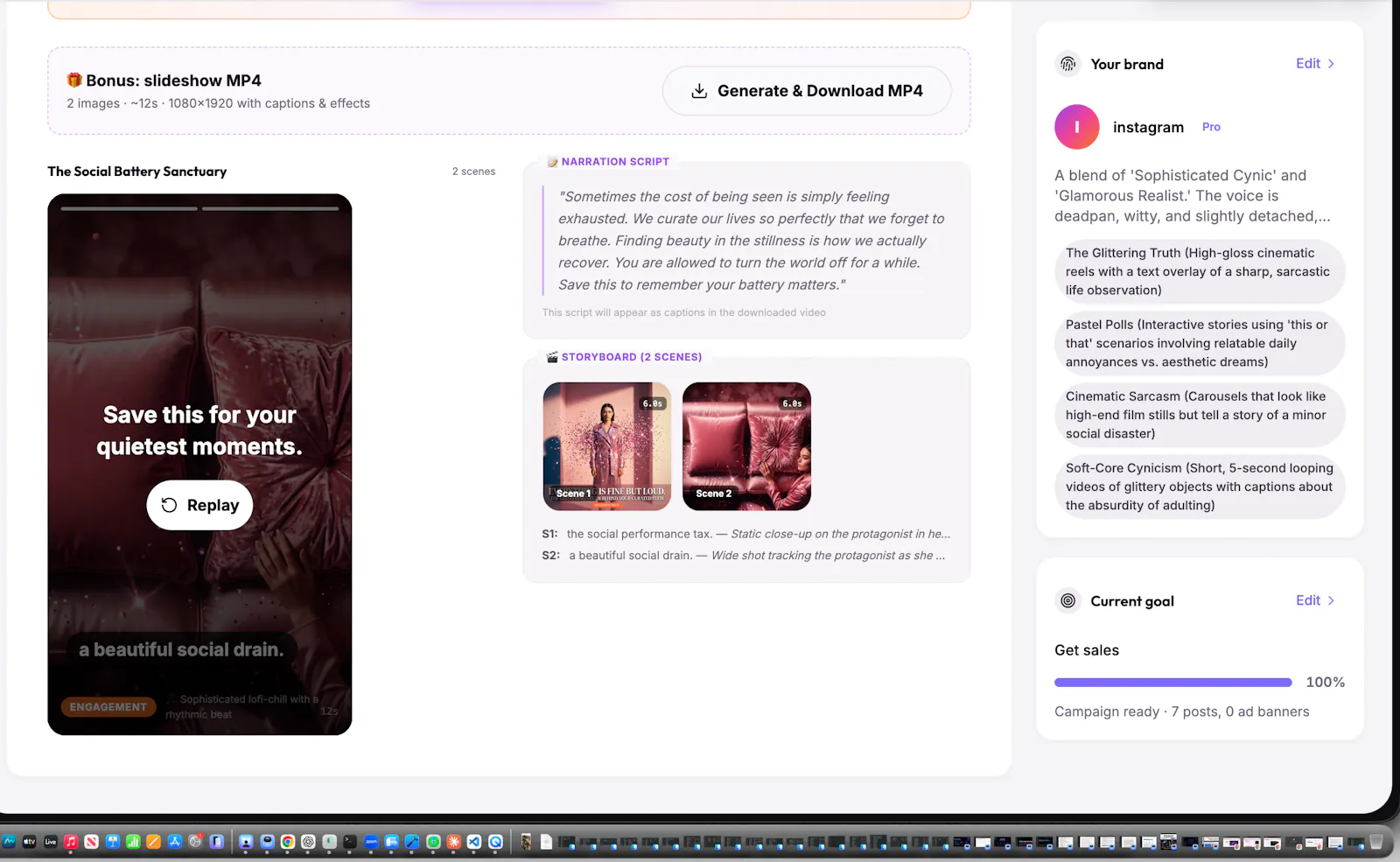Click the brand fingerprint icon

point(1067,64)
